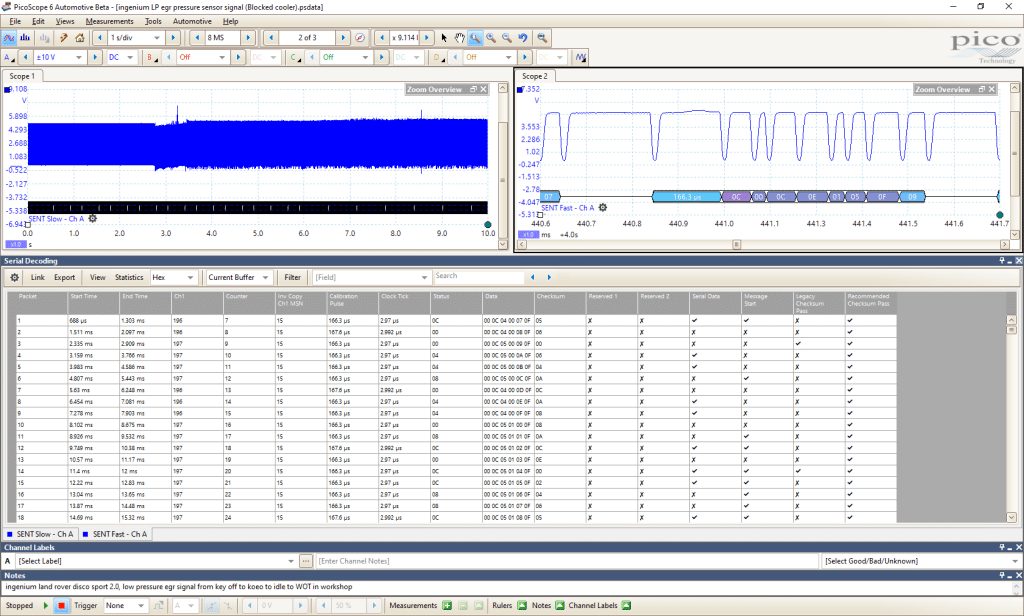Open the Auto setup wand tool
Image resolution: width=1024 pixels, height=616 pixels.
pos(63,38)
